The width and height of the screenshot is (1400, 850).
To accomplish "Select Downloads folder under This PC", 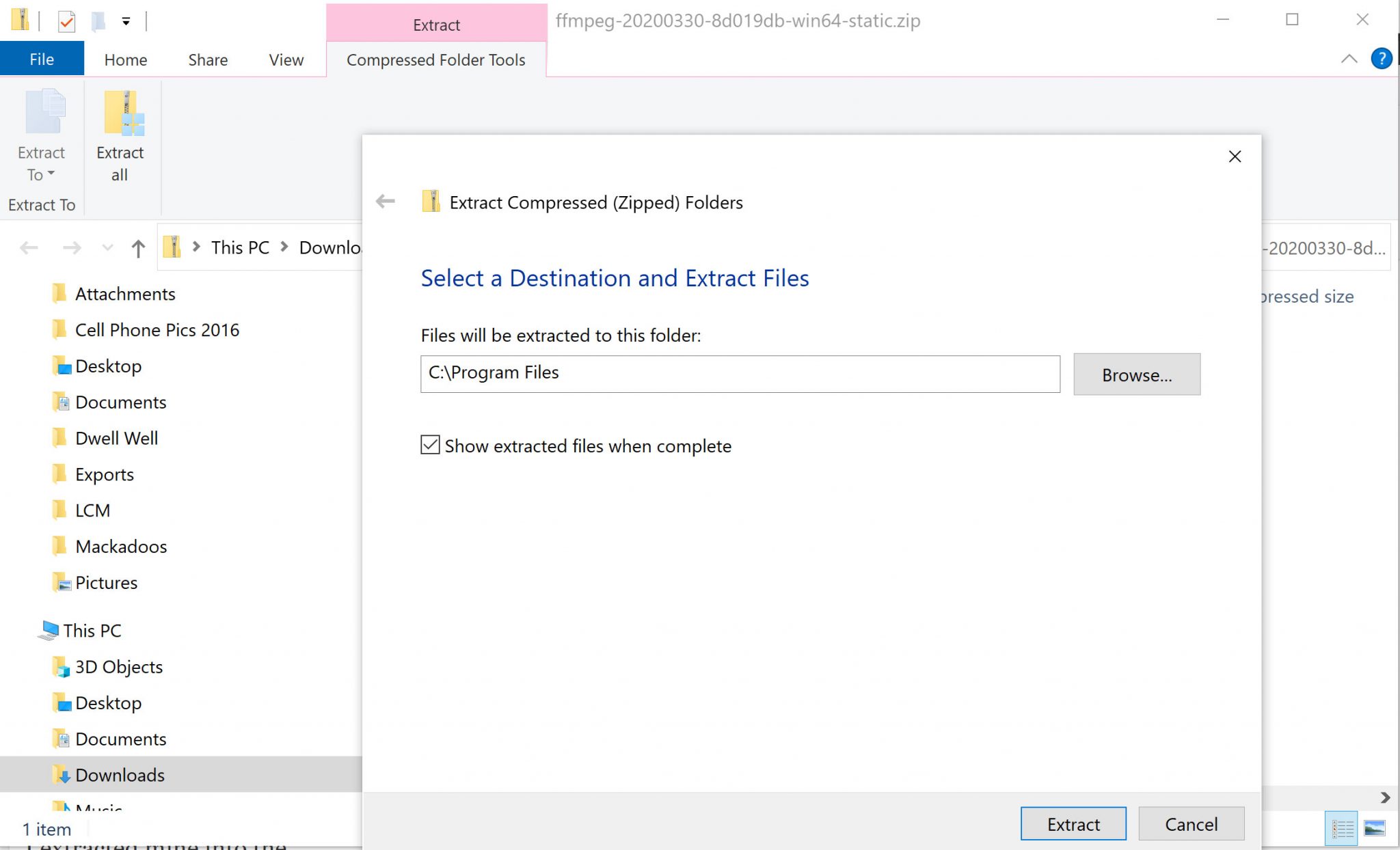I will pos(120,775).
